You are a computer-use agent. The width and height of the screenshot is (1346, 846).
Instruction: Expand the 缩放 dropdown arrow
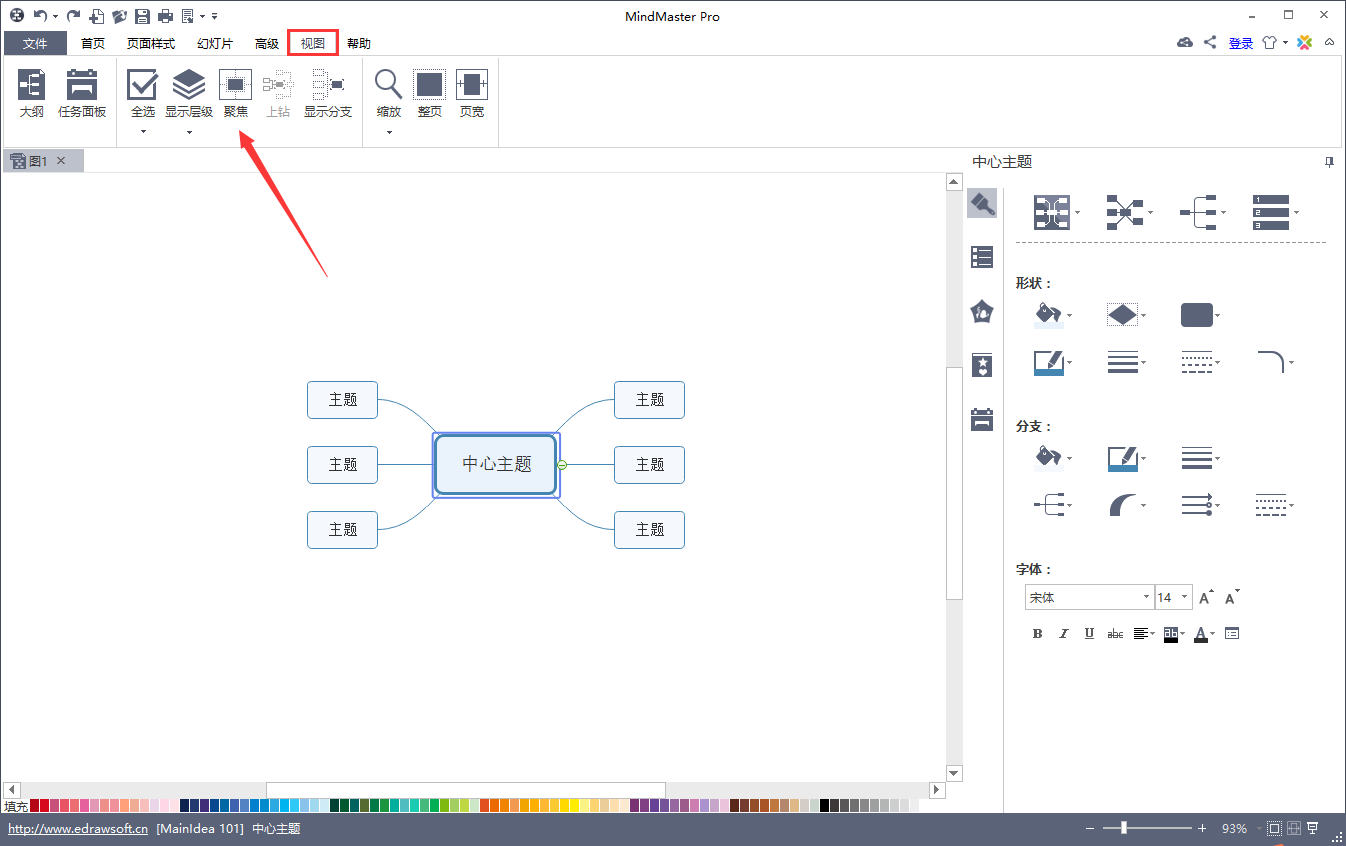coord(389,131)
